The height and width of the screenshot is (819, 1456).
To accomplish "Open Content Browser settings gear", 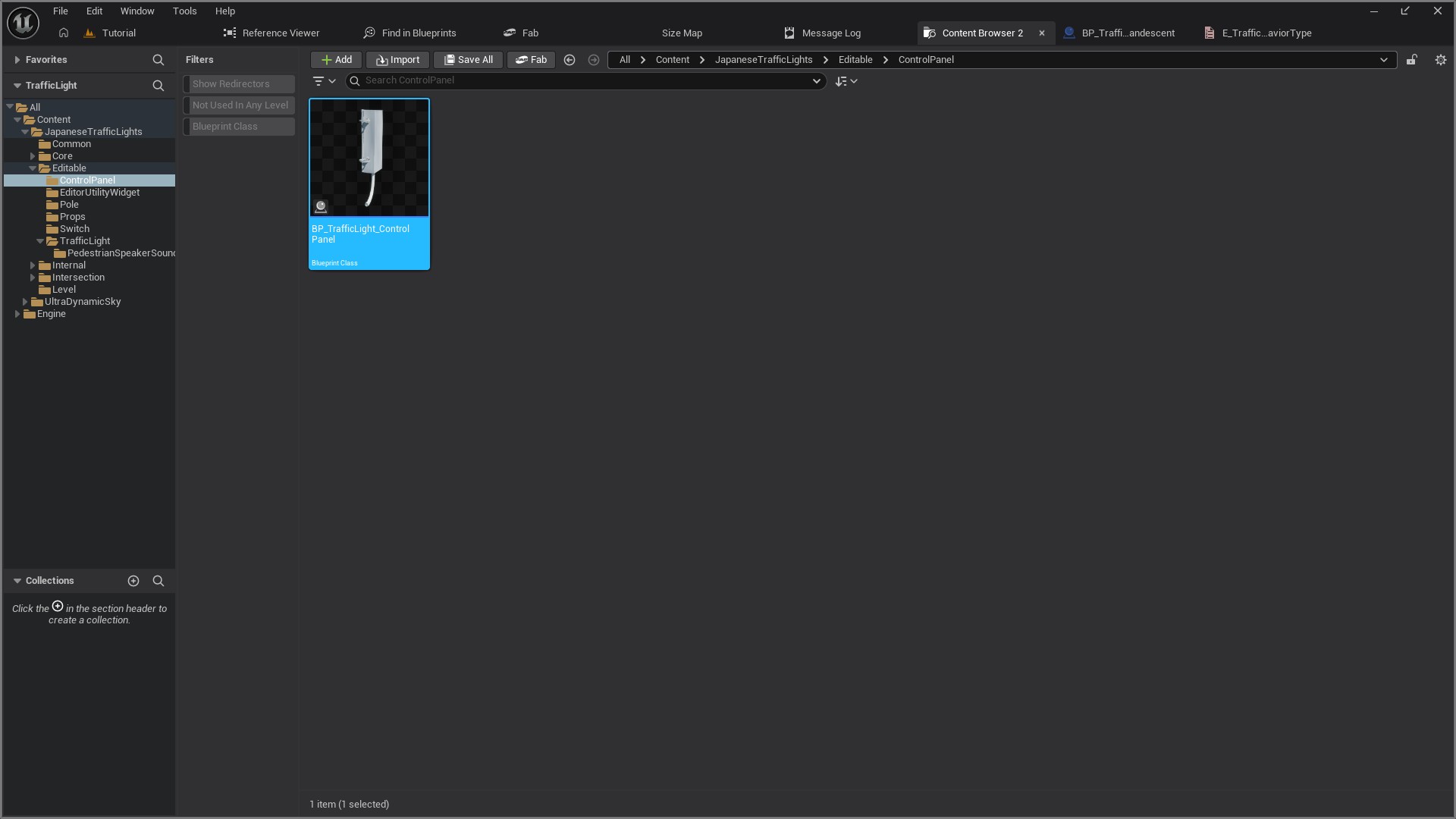I will click(1440, 60).
